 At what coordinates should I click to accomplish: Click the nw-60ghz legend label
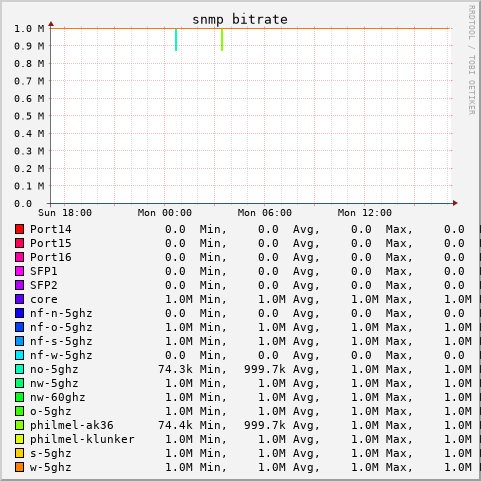[x=58, y=397]
